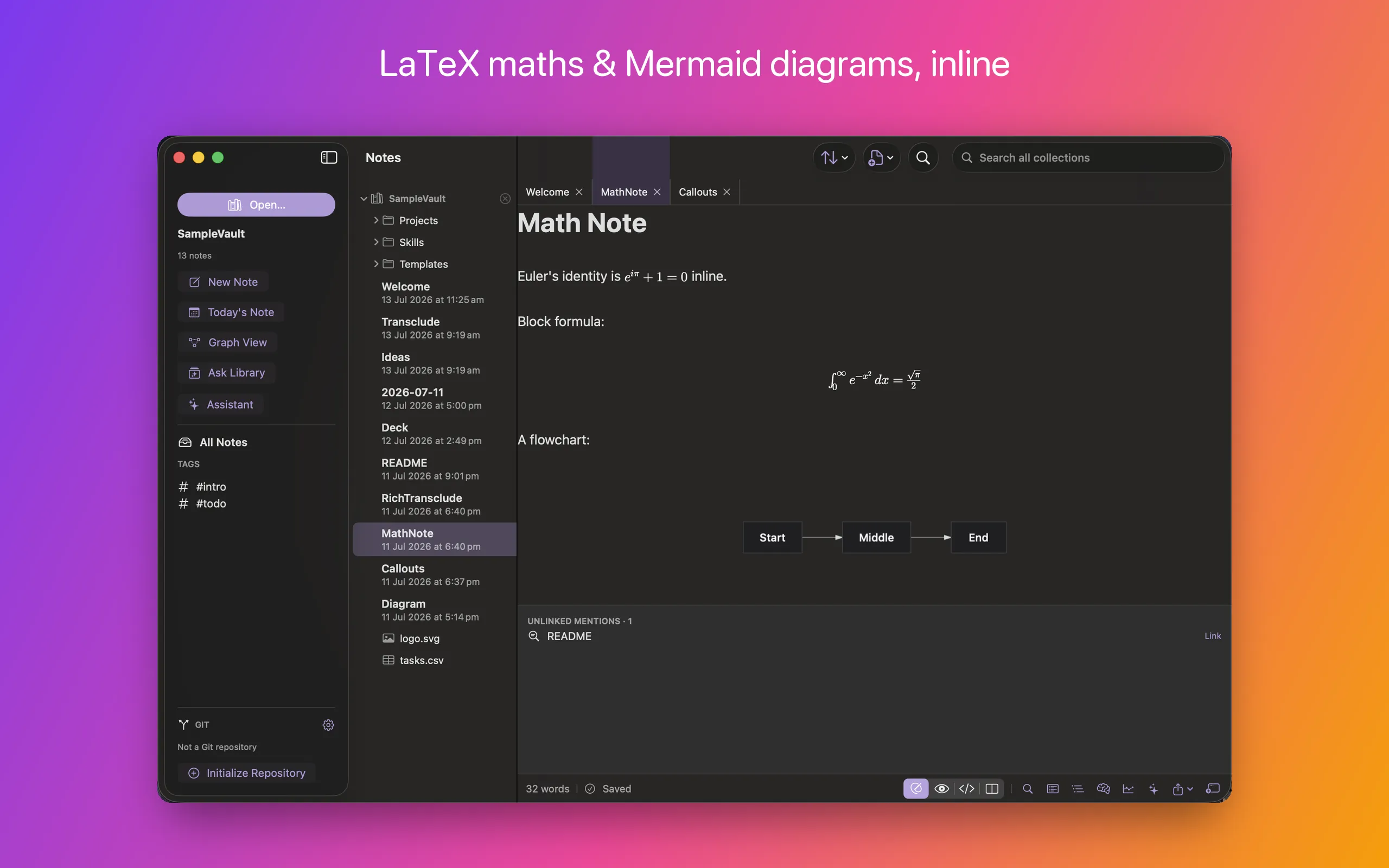Image resolution: width=1389 pixels, height=868 pixels.
Task: Click the 32 words count
Action: [x=547, y=789]
